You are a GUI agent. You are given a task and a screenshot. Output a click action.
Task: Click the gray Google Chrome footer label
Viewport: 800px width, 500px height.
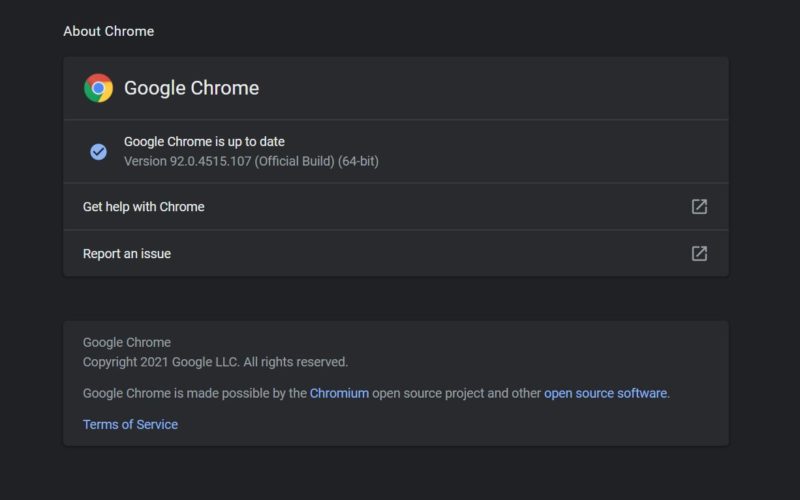tap(127, 342)
